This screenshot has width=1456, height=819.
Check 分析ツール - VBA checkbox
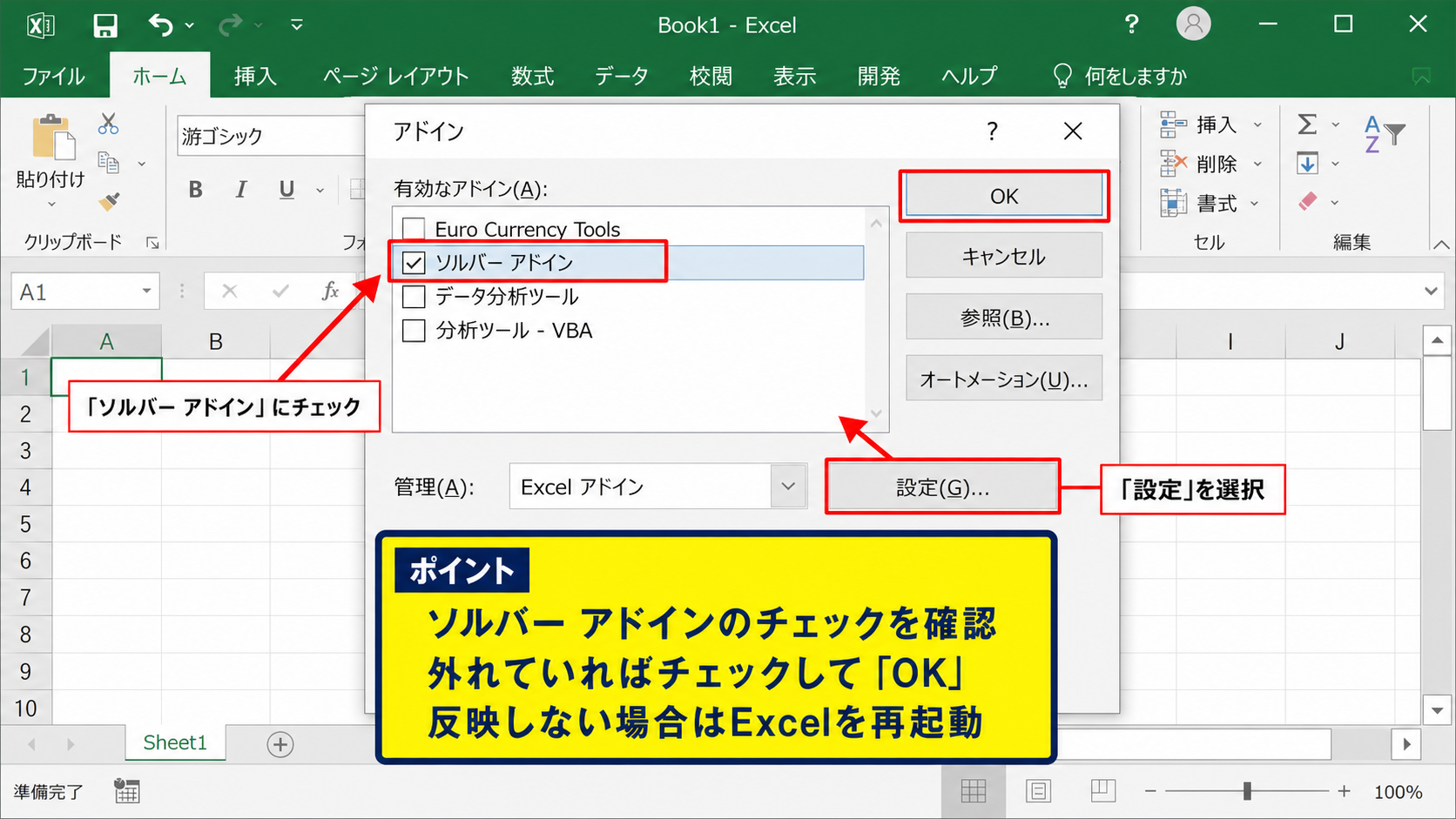pyautogui.click(x=414, y=331)
